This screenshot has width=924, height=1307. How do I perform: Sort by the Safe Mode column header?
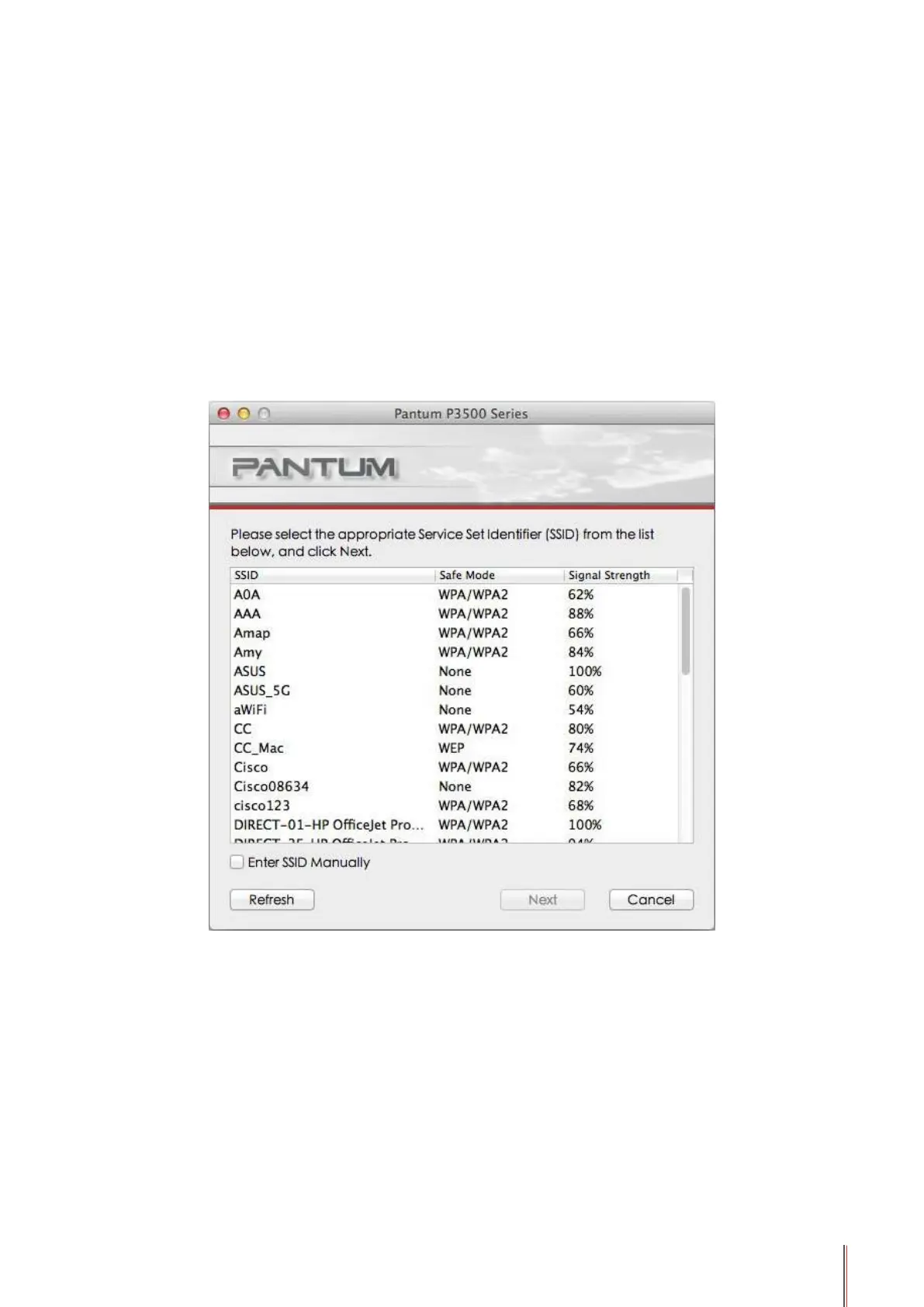point(499,575)
